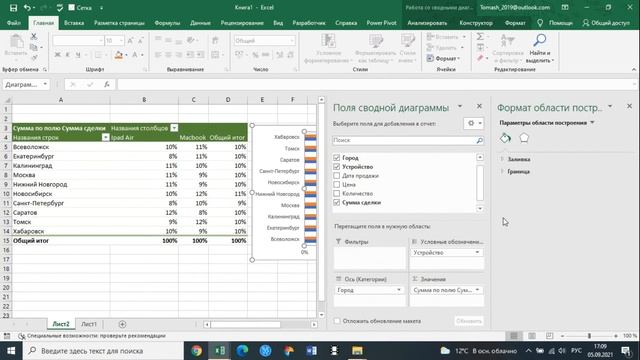Switch to Normal view icon
Image resolution: width=640 pixels, height=360 pixels.
click(514, 336)
